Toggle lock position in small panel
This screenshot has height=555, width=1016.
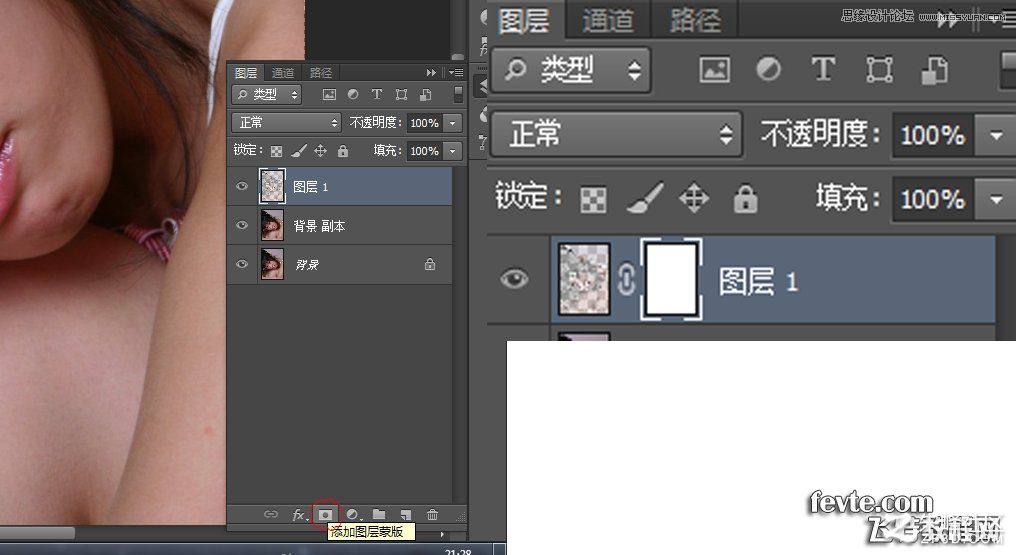tap(320, 151)
